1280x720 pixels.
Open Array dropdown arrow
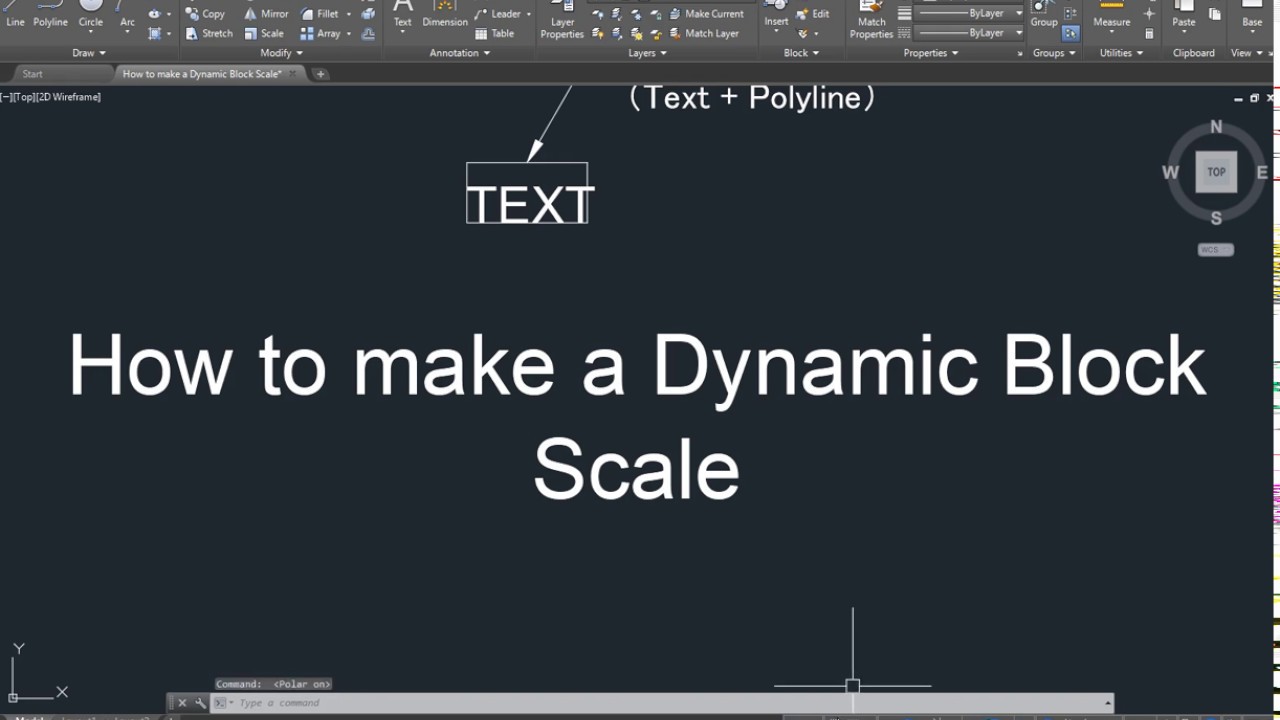click(349, 33)
